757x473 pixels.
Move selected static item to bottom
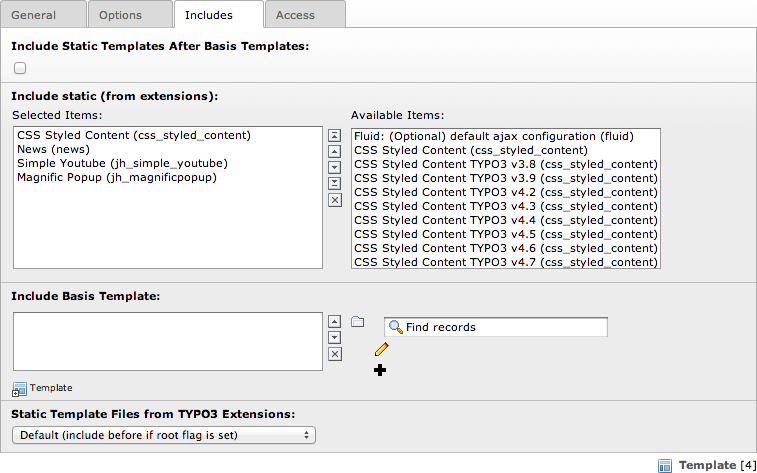tap(335, 183)
